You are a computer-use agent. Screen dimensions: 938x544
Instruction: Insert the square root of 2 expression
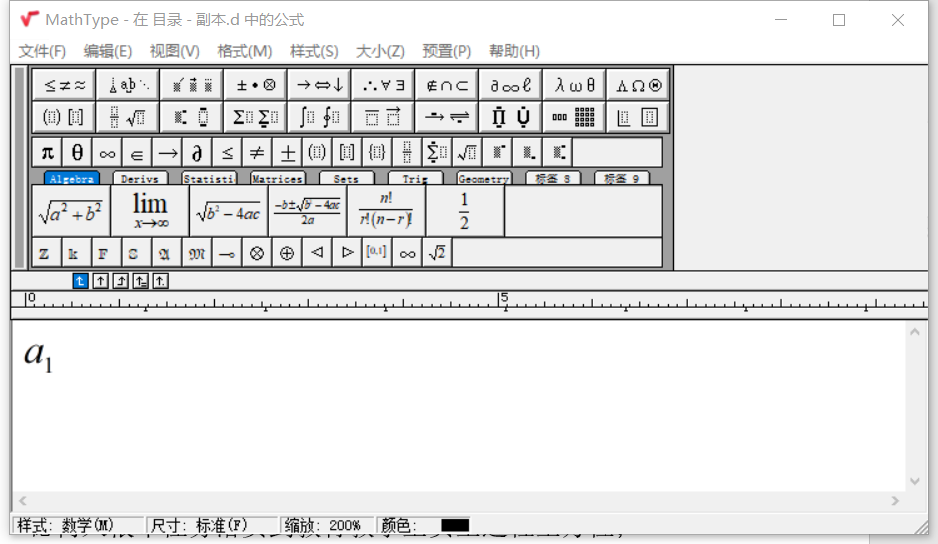tap(437, 253)
